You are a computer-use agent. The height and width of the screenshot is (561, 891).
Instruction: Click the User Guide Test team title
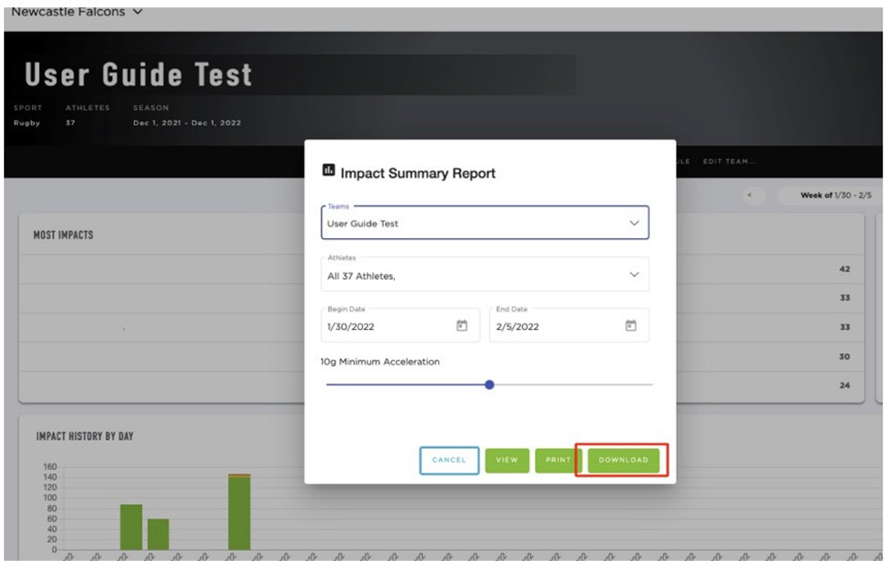(138, 75)
